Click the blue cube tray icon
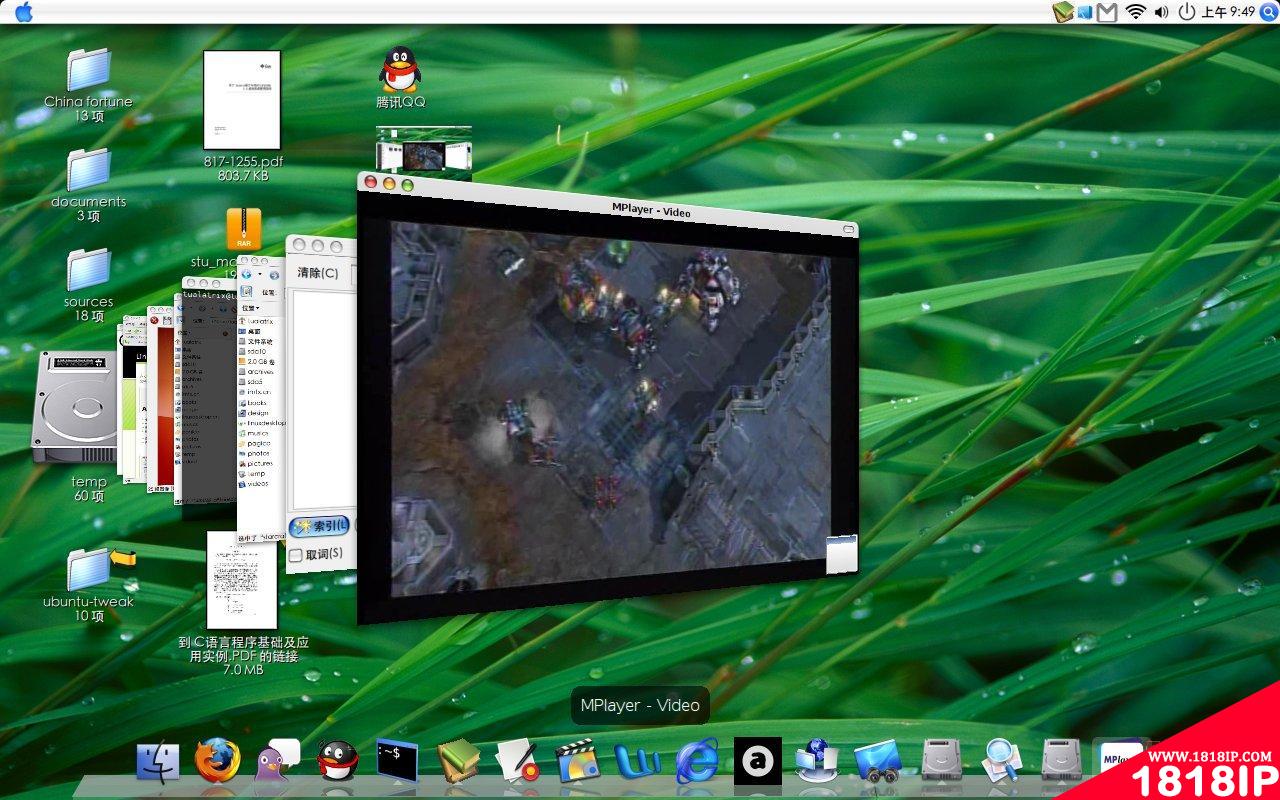The height and width of the screenshot is (800, 1280). [1085, 12]
